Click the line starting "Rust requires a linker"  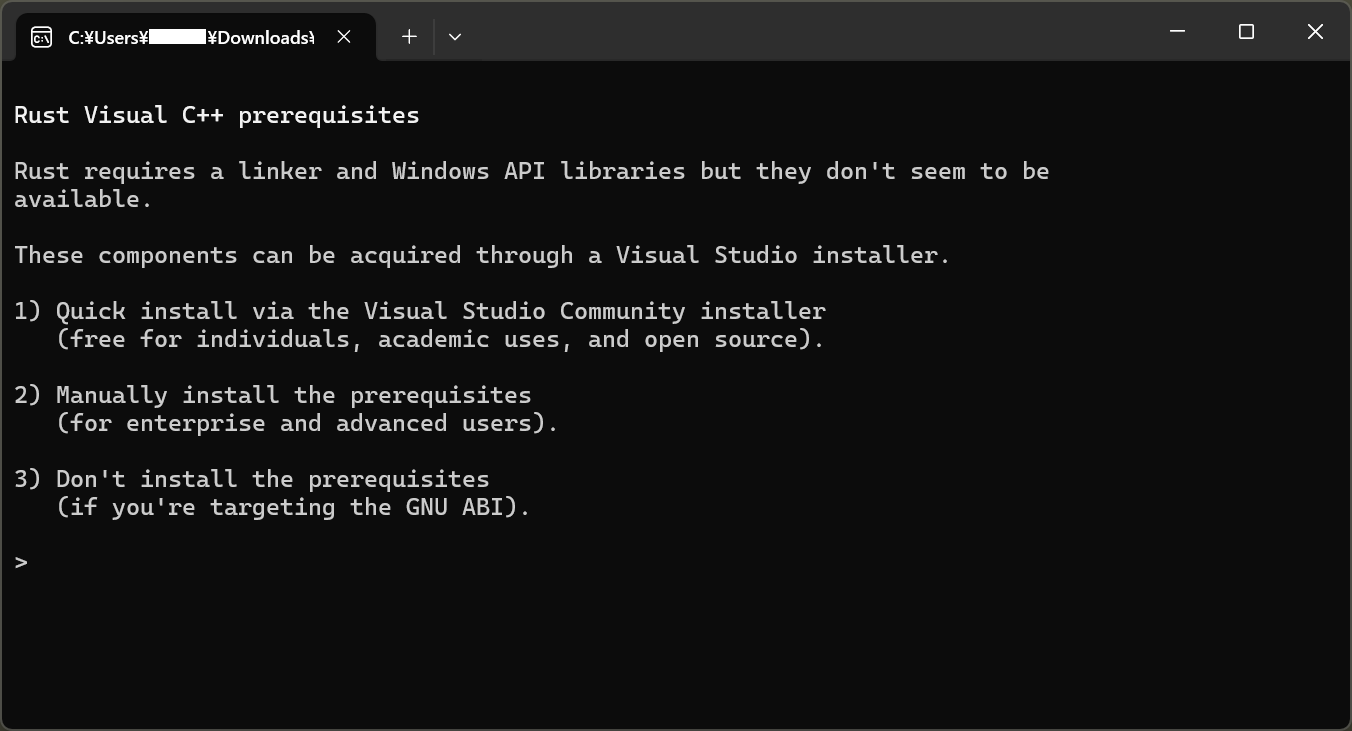point(532,171)
